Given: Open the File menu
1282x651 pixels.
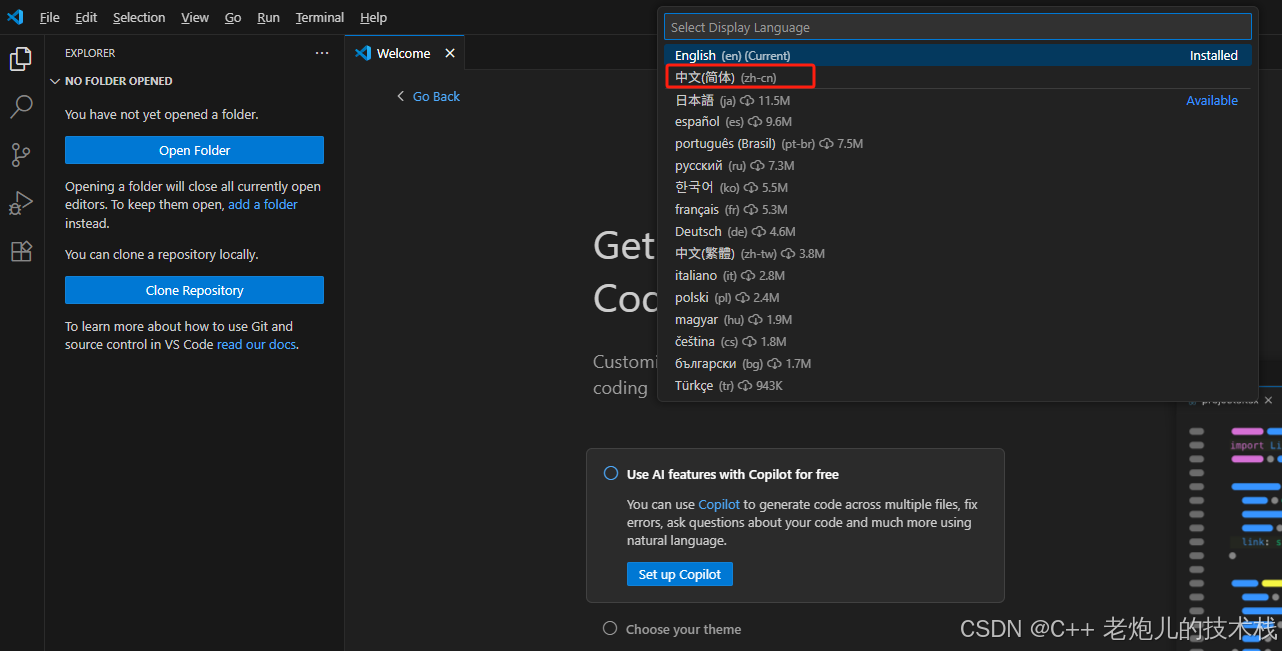Looking at the screenshot, I should point(50,18).
